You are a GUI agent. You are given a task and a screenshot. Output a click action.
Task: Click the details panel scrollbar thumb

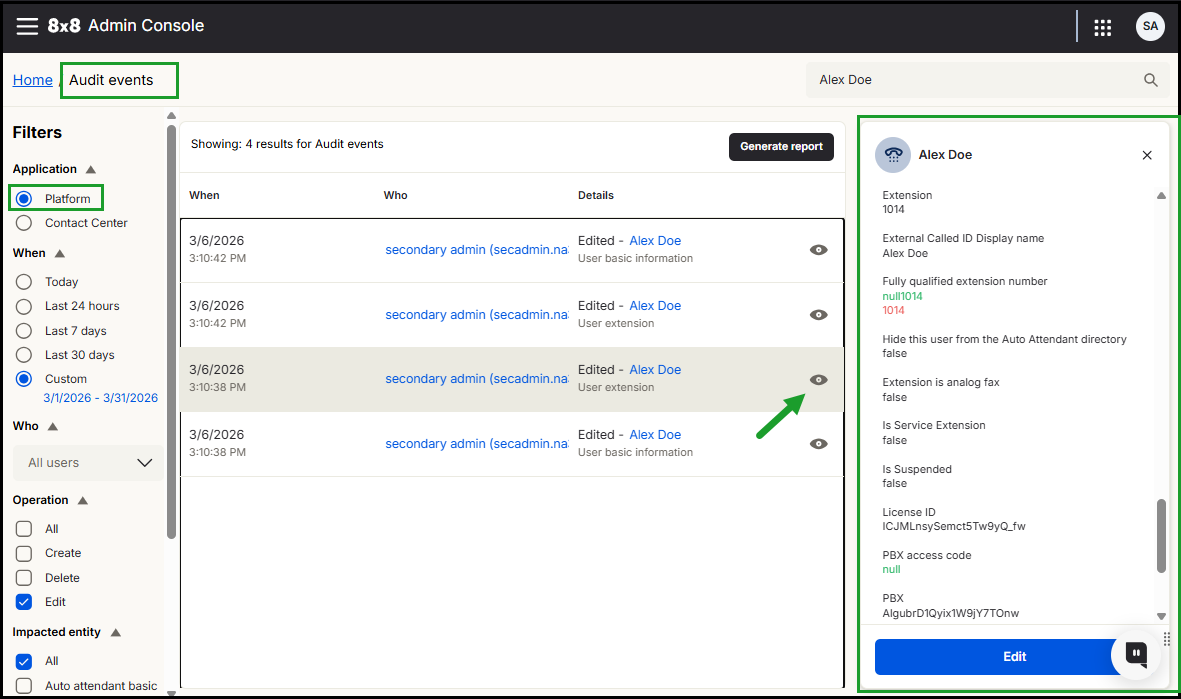coord(1161,536)
